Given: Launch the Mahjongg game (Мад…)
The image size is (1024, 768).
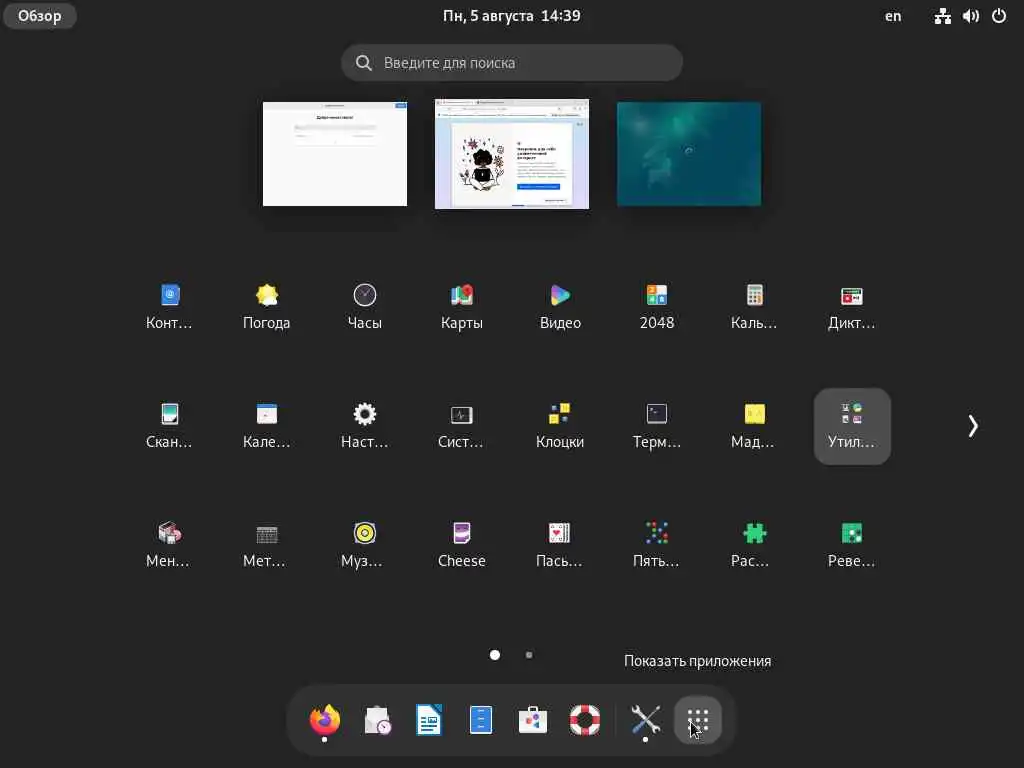Looking at the screenshot, I should tap(754, 426).
